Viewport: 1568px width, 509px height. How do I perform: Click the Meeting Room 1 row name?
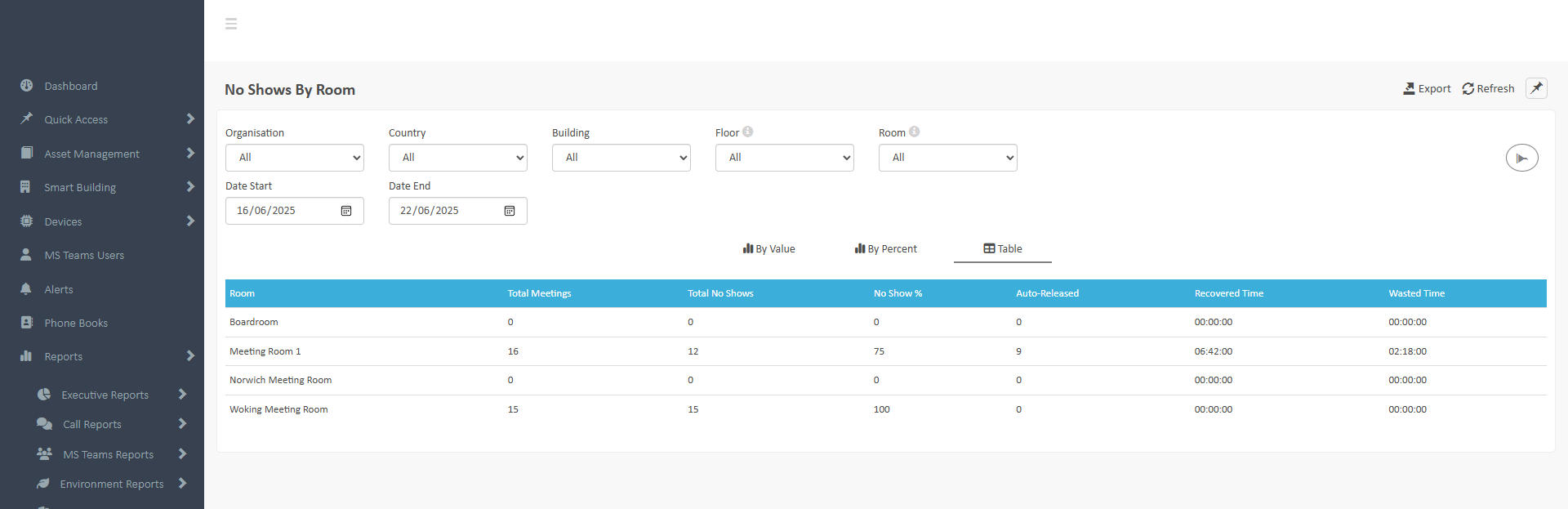(265, 351)
